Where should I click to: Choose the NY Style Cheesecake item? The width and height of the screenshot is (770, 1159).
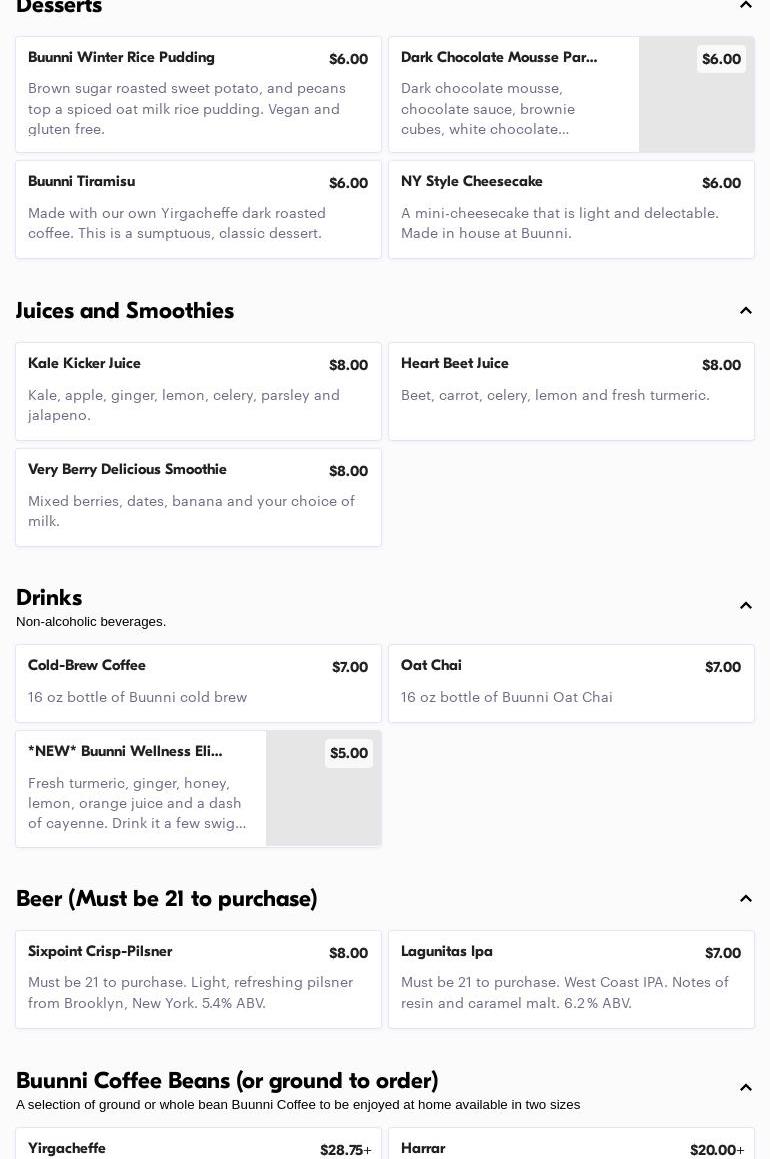(x=571, y=210)
